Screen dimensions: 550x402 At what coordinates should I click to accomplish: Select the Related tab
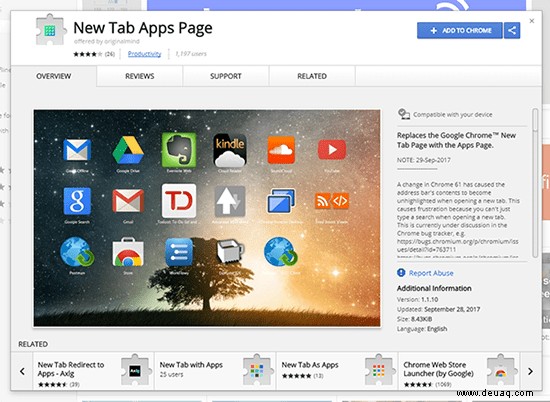[x=312, y=76]
